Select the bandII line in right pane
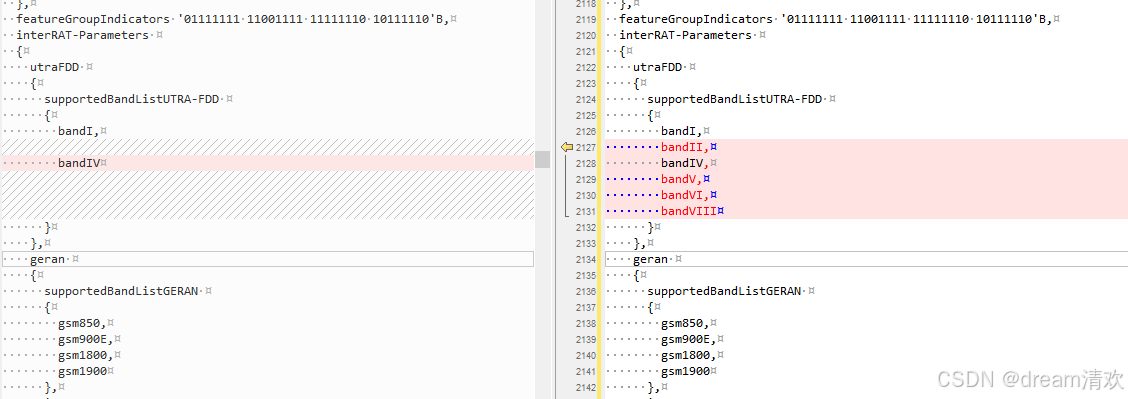Viewport: 1128px width, 399px height. [x=867, y=147]
